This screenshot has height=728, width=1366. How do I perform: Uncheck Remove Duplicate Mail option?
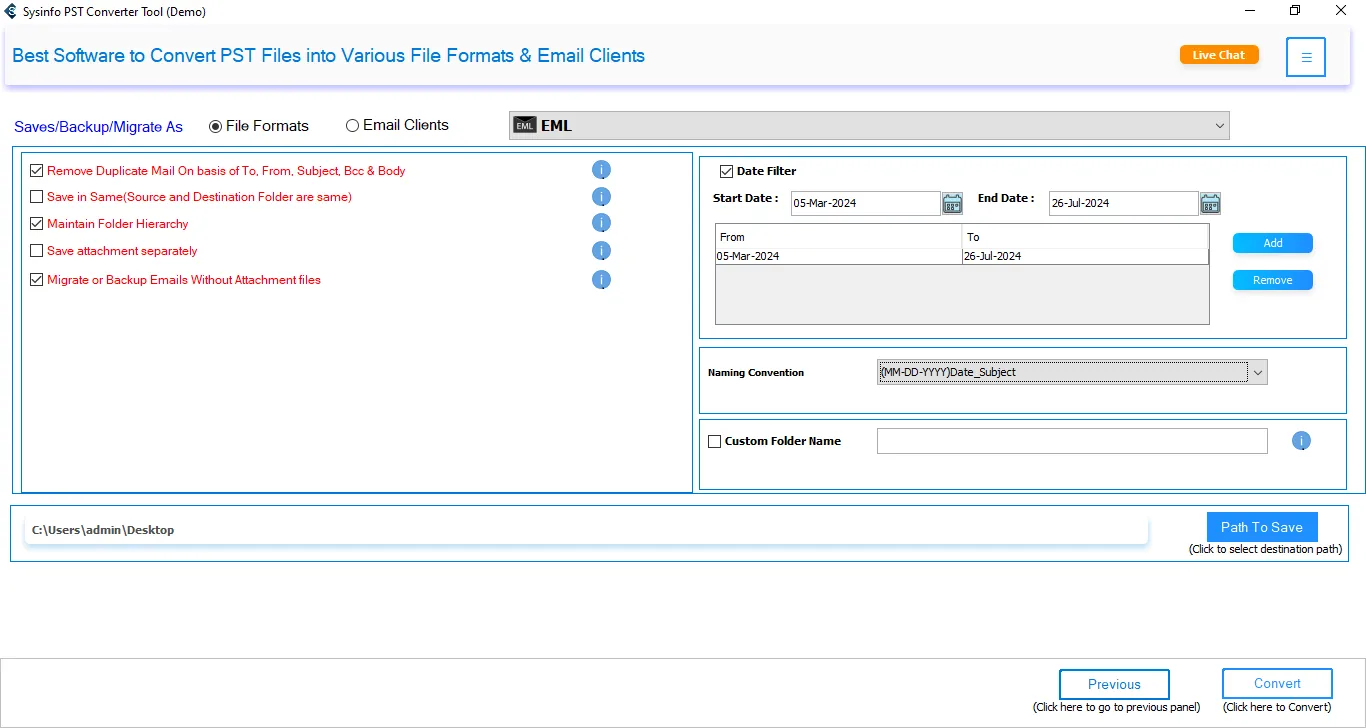37,171
